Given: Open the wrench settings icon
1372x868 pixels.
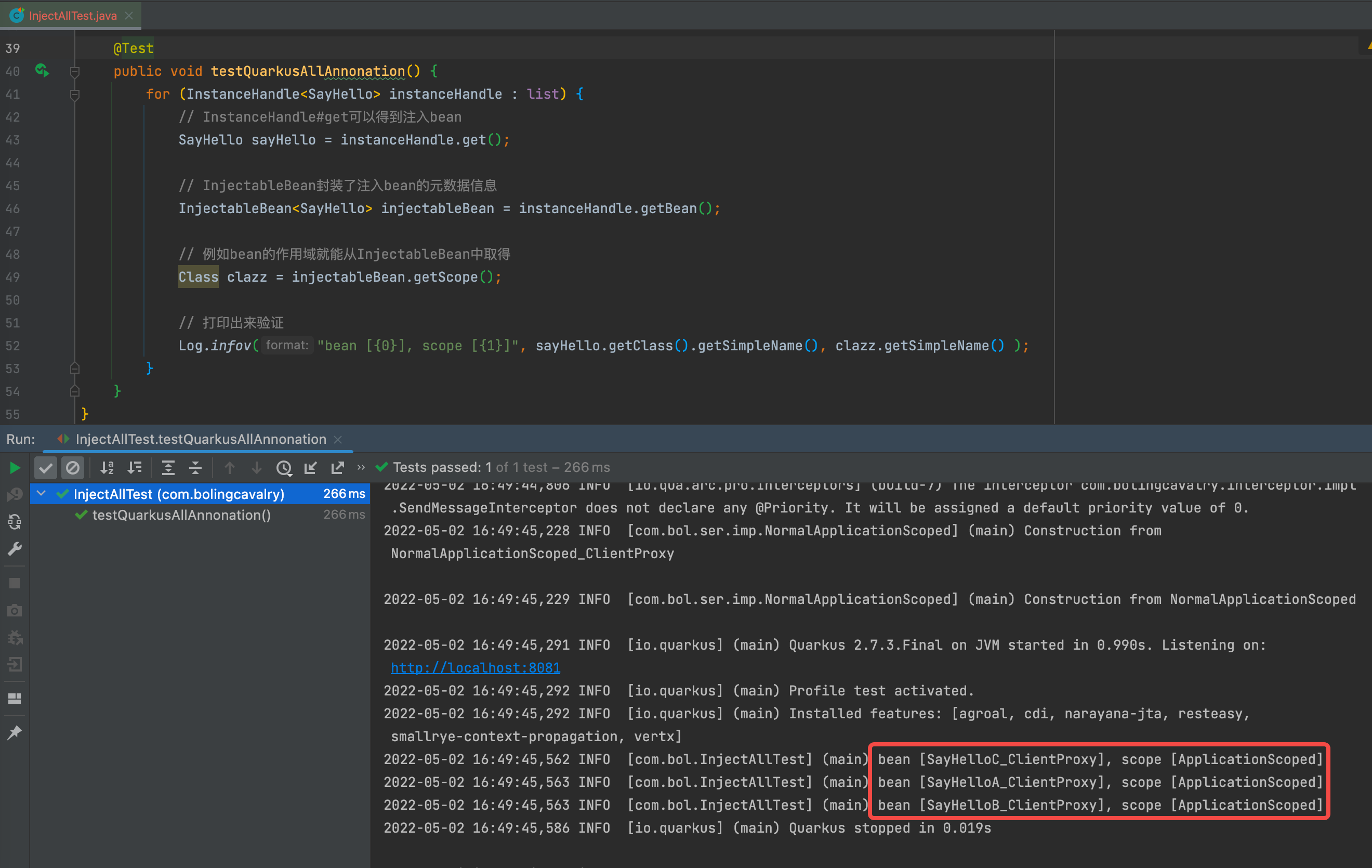Looking at the screenshot, I should point(15,549).
